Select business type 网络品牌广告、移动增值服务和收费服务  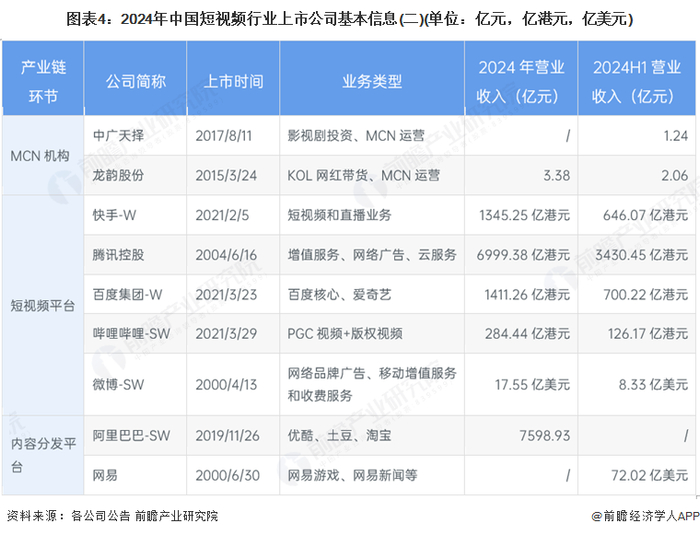372,384
